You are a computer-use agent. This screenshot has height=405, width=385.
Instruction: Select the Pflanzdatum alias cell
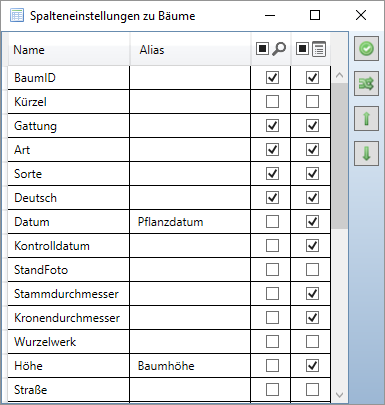(x=190, y=222)
